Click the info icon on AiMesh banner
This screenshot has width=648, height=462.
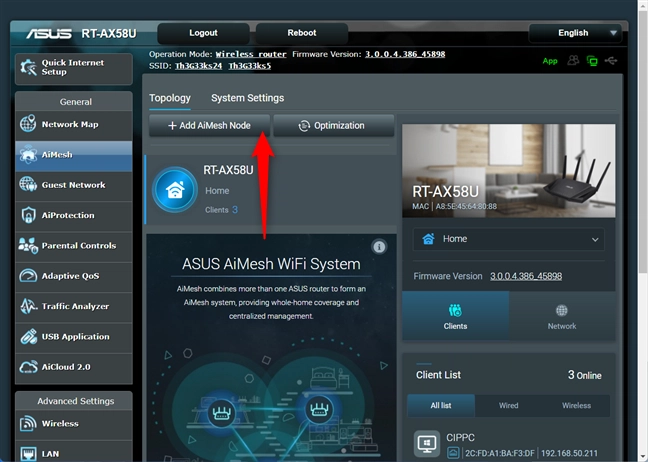(379, 247)
